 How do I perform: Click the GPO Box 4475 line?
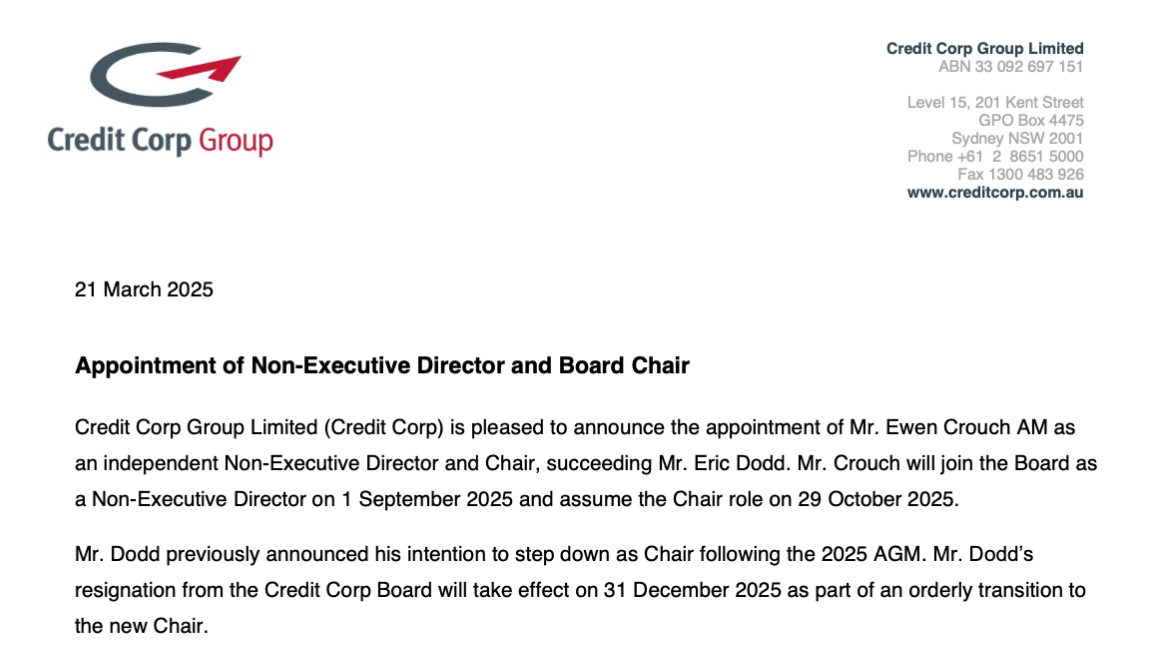1031,120
